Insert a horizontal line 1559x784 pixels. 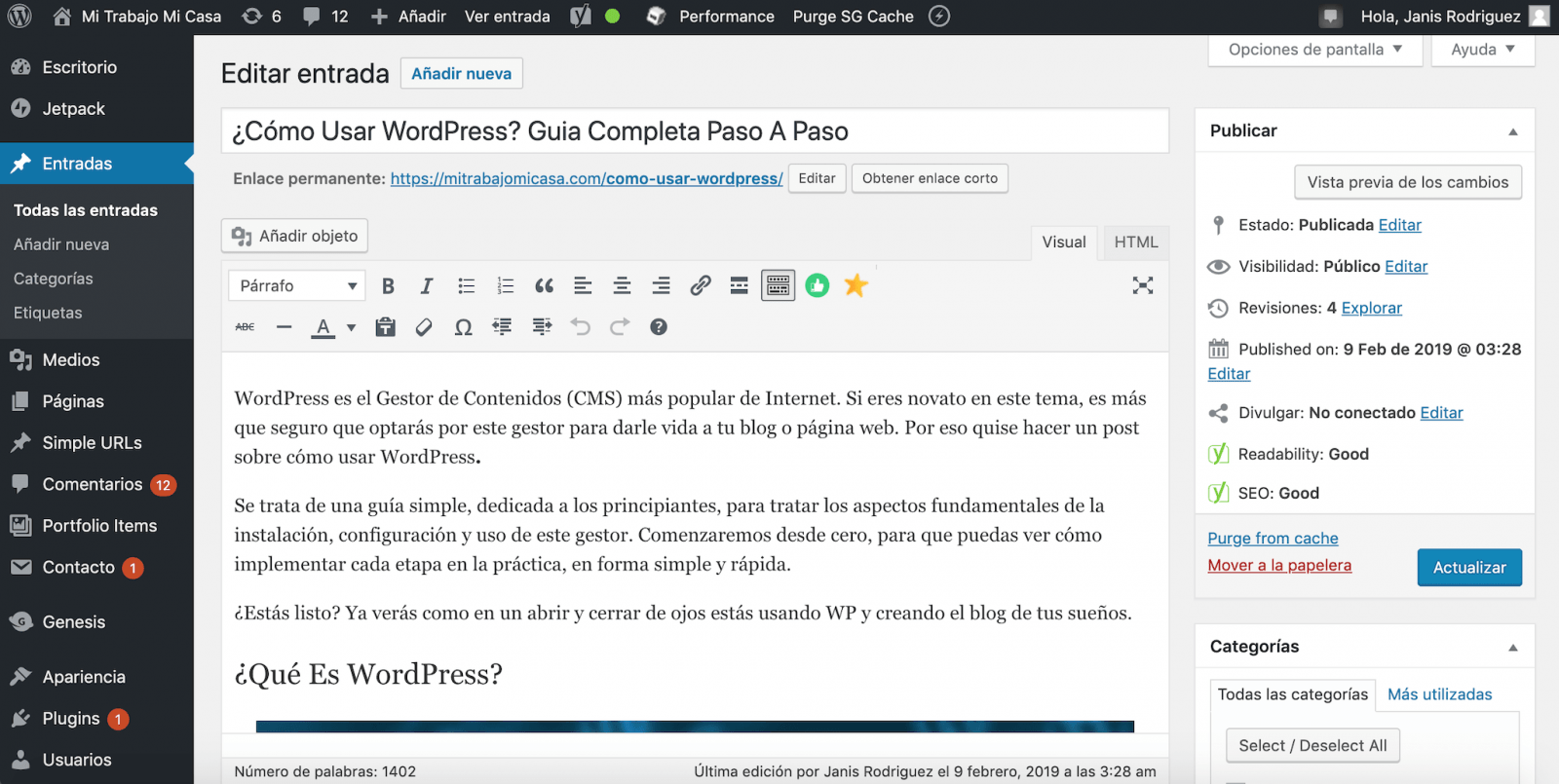coord(284,327)
